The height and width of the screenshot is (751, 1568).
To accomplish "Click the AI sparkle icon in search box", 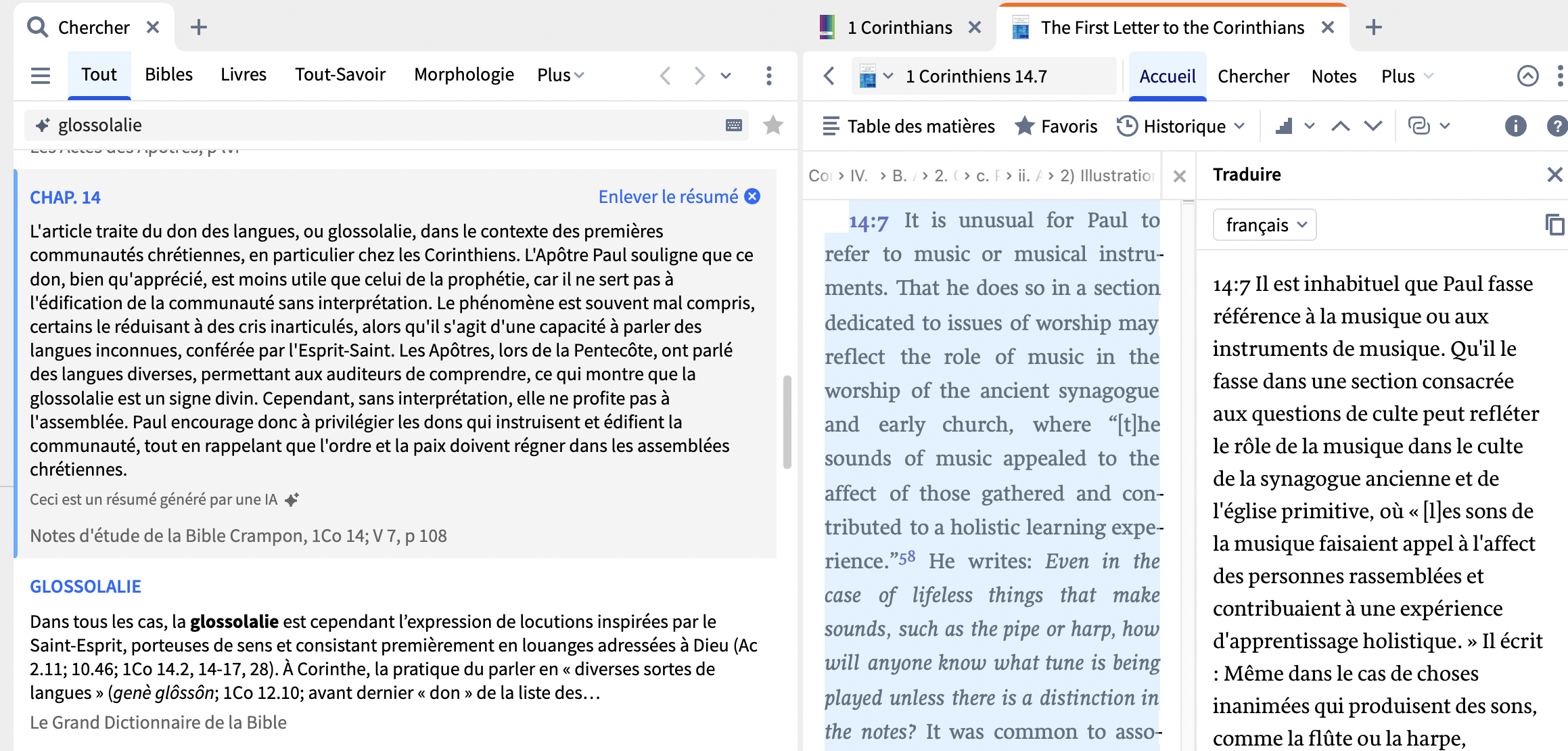I will click(43, 125).
